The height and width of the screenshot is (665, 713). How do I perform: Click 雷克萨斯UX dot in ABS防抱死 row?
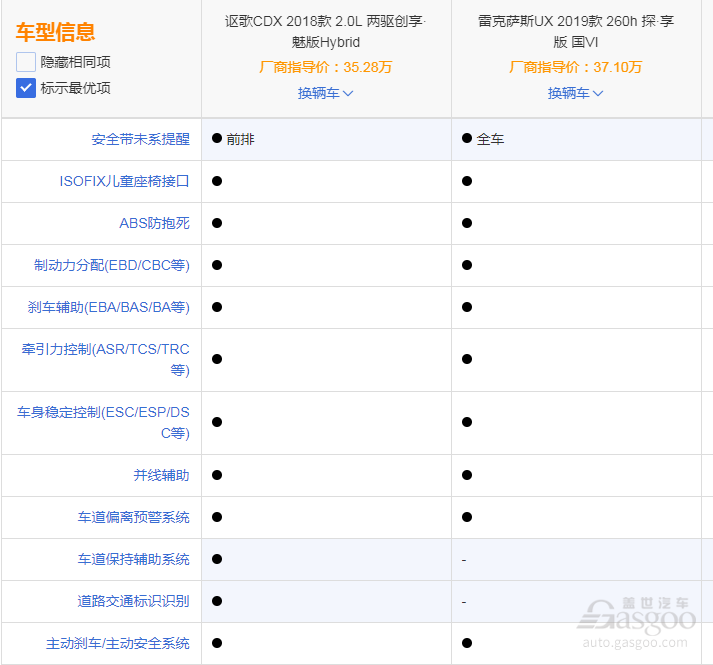point(467,223)
